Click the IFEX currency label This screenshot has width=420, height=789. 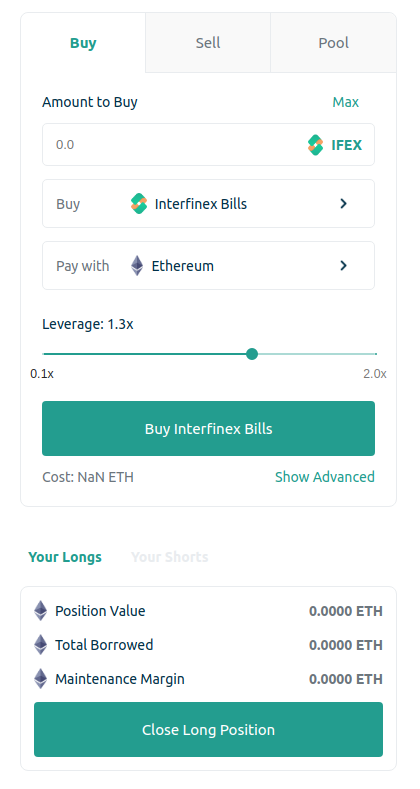point(347,145)
